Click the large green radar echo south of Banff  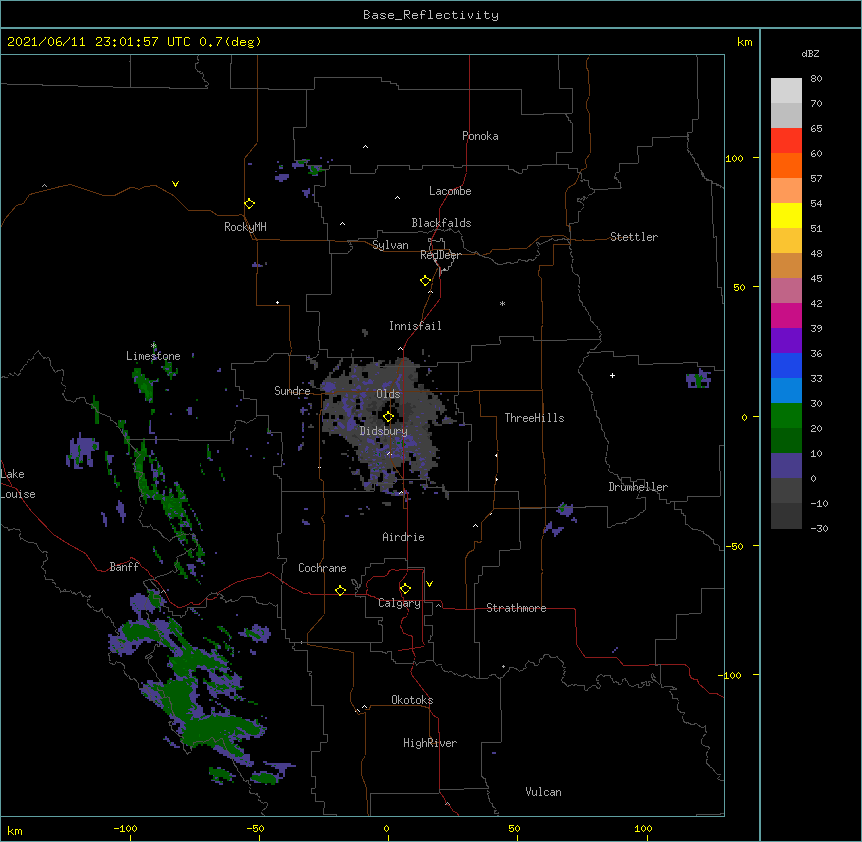190,698
